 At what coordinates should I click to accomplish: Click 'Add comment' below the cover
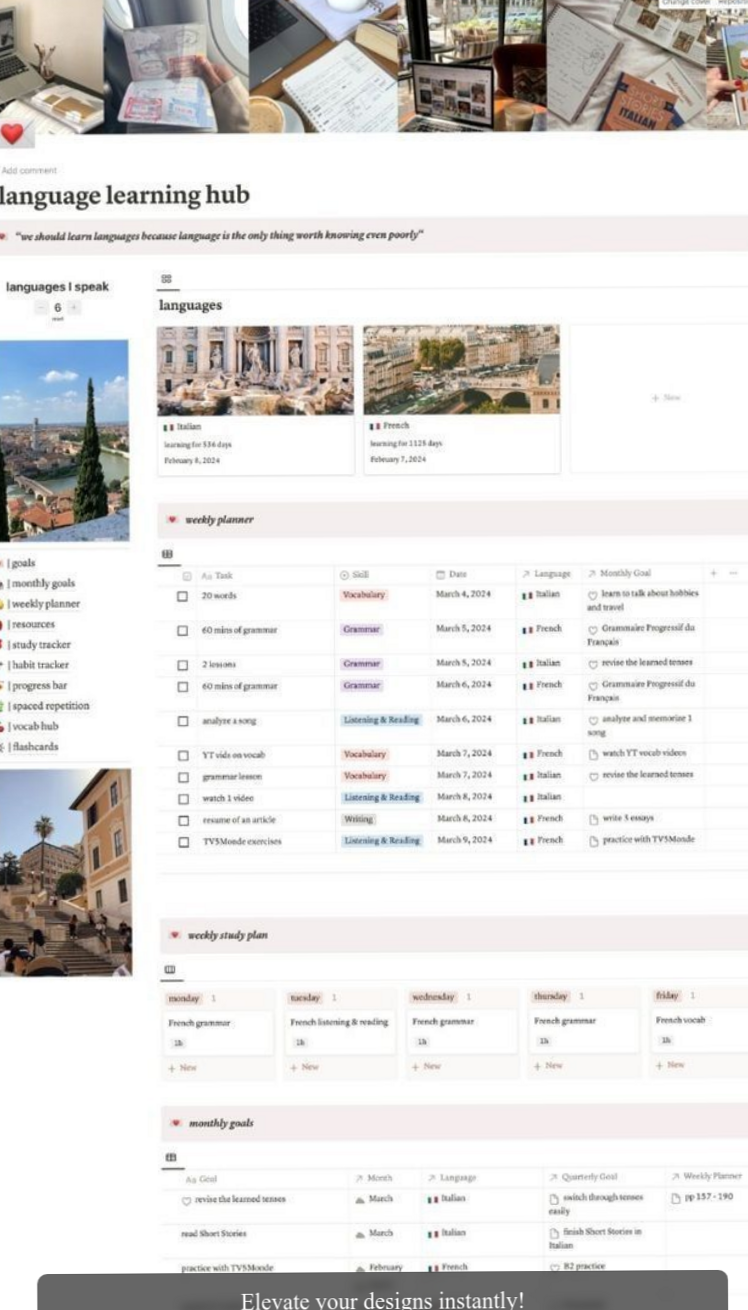pos(29,171)
